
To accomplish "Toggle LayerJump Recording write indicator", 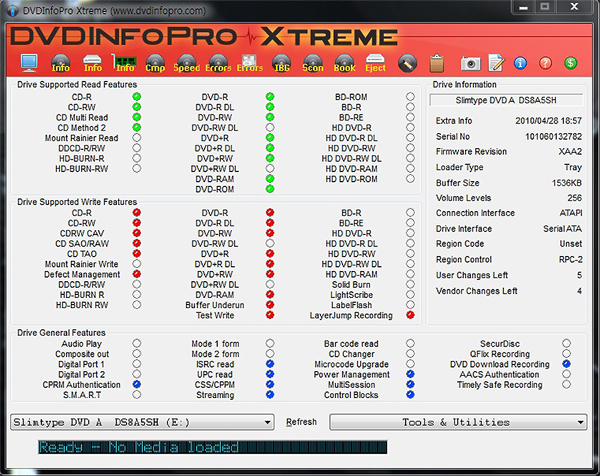I will [410, 315].
